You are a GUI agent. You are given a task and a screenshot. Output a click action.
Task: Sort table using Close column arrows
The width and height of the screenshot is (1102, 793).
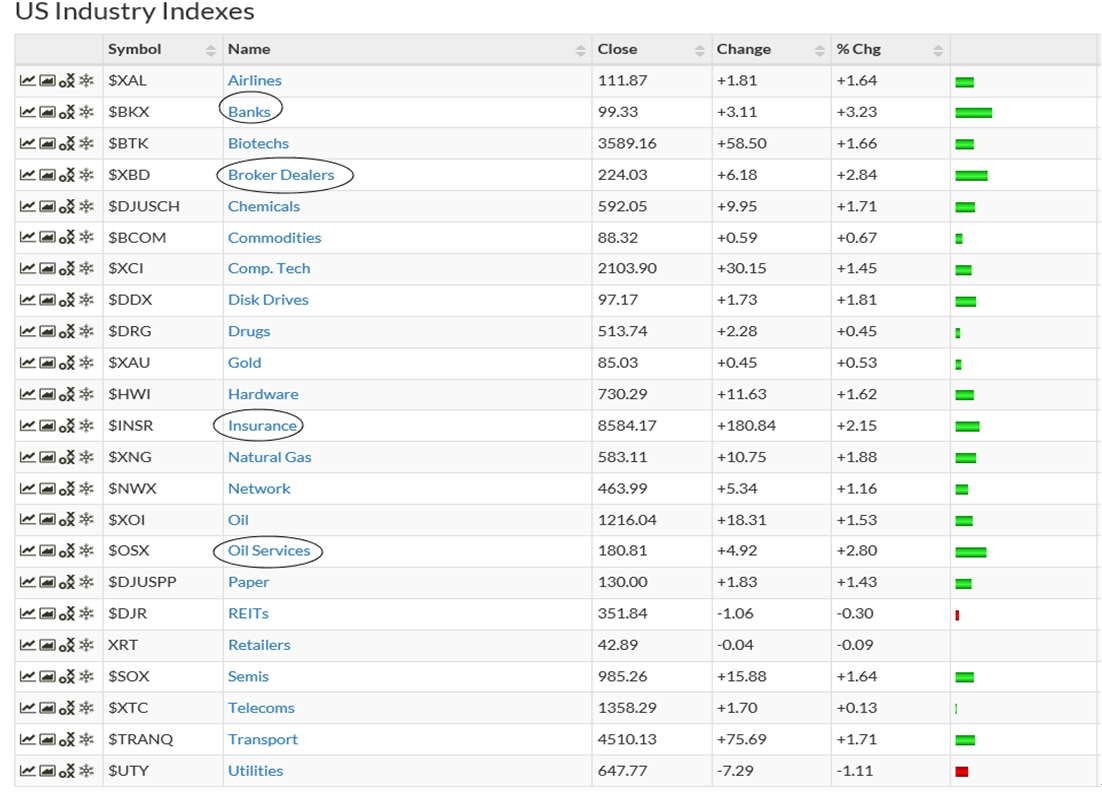pyautogui.click(x=700, y=50)
